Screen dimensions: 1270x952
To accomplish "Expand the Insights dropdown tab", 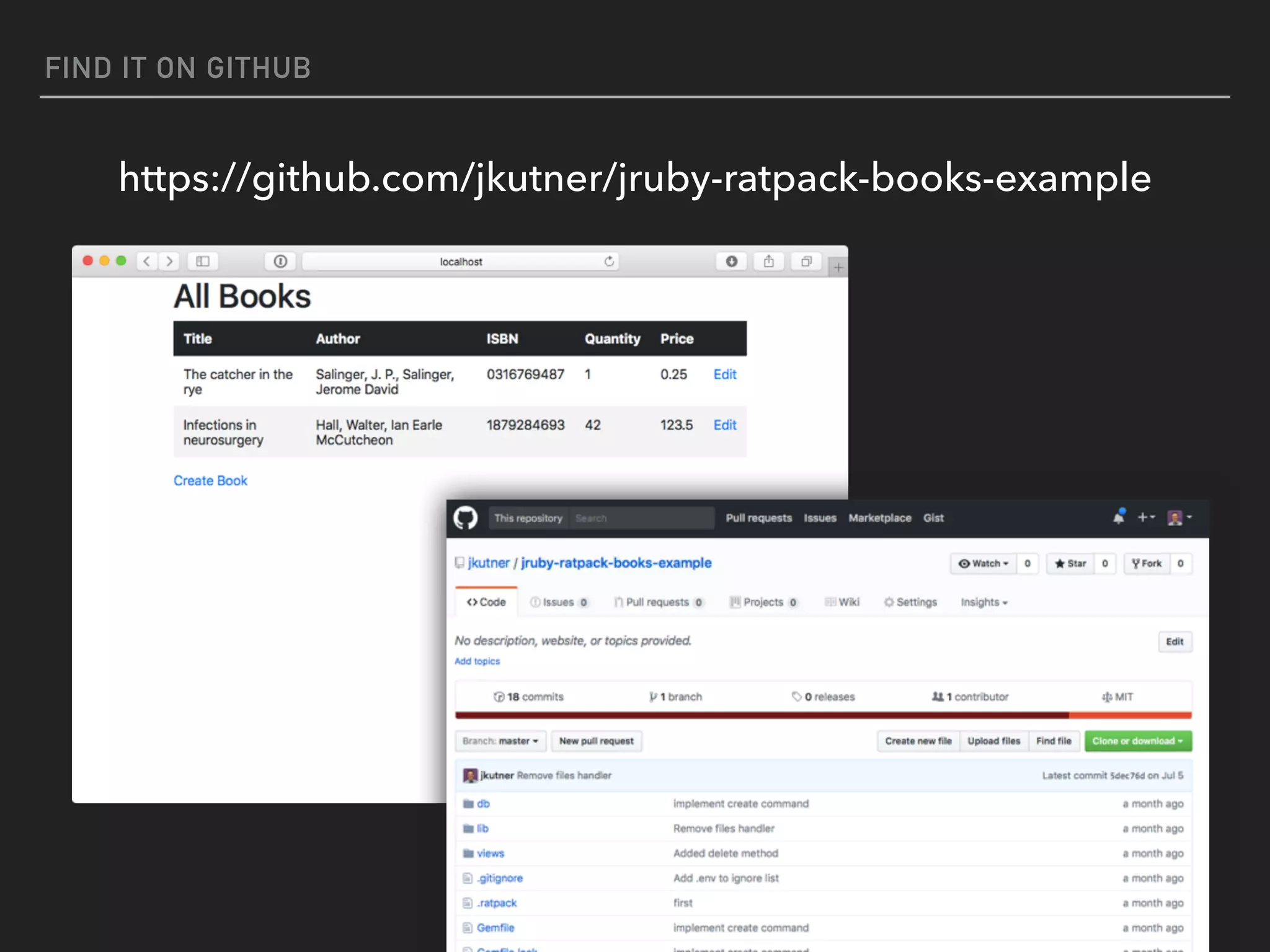I will (984, 602).
